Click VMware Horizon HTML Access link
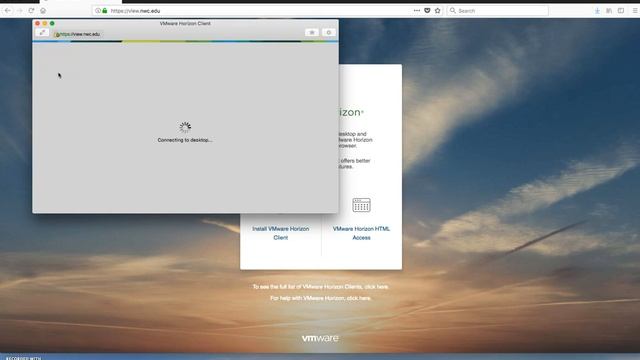 (x=361, y=233)
